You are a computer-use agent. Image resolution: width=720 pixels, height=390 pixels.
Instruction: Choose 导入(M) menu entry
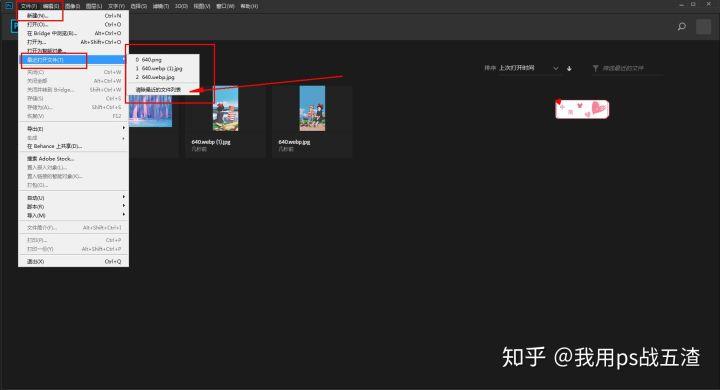coord(73,215)
